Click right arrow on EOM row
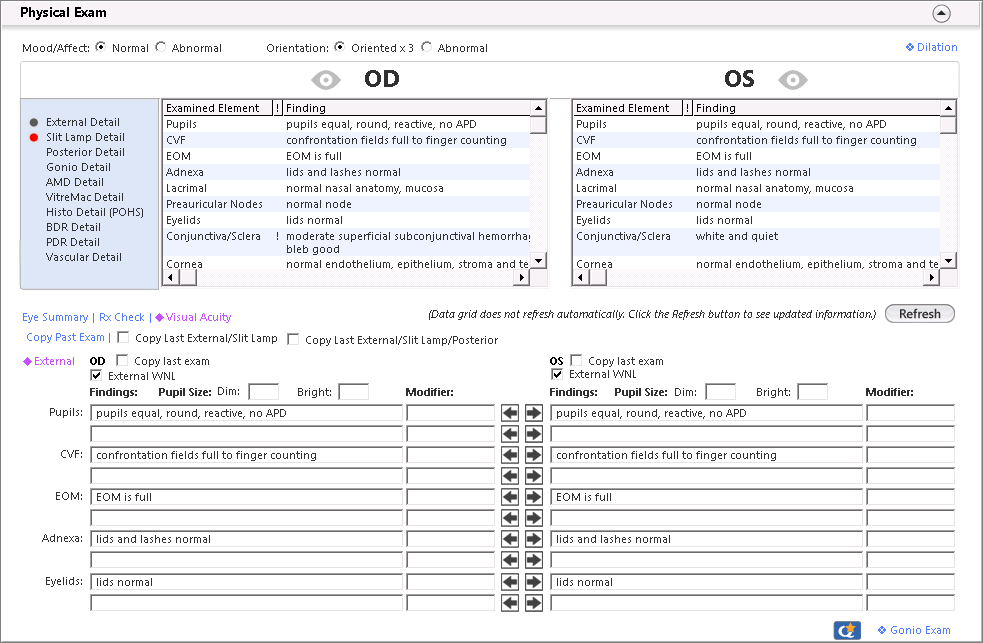 point(534,497)
